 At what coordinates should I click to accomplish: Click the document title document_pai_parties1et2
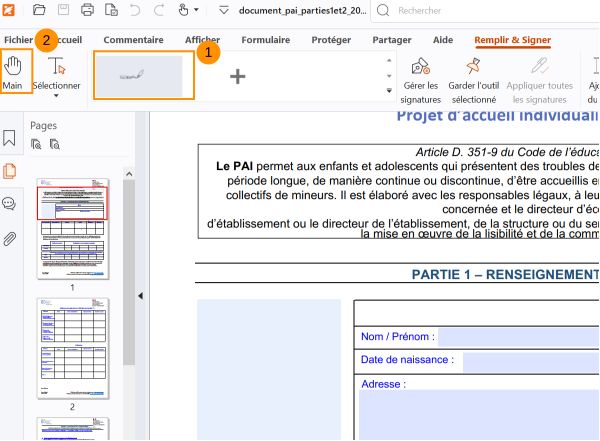coord(302,11)
